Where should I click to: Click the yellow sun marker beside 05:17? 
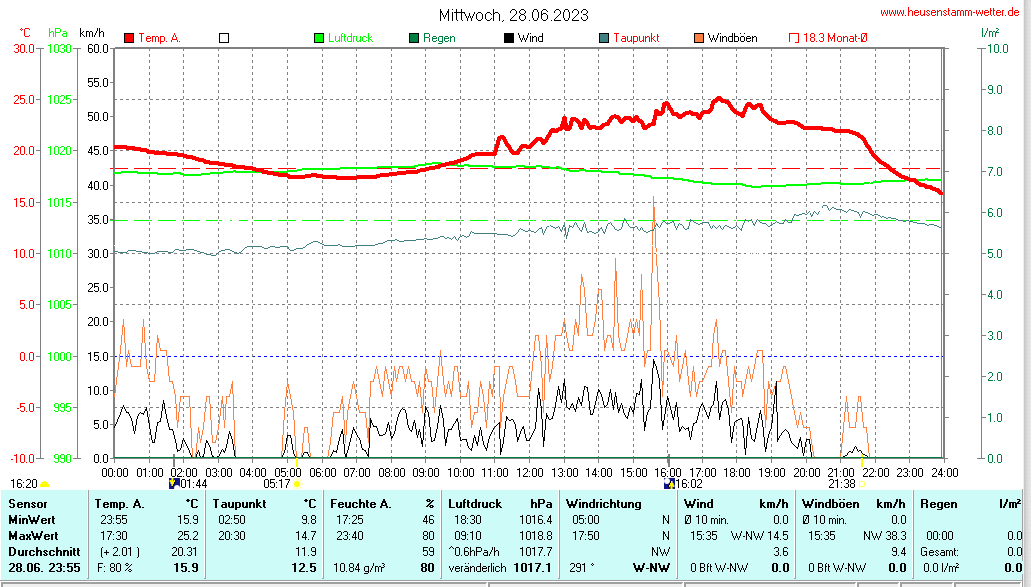pyautogui.click(x=297, y=484)
